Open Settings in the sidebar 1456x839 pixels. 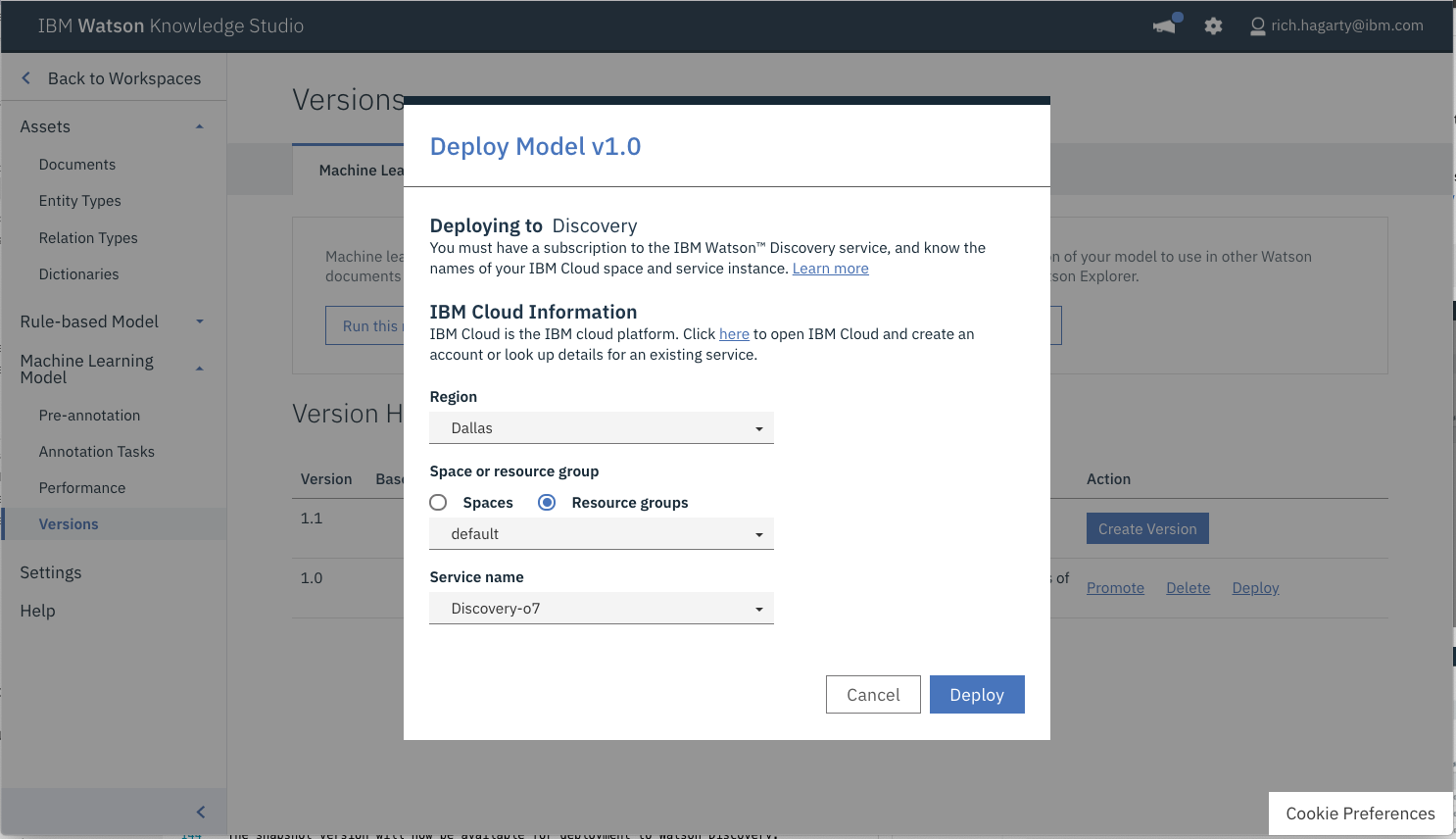[51, 572]
